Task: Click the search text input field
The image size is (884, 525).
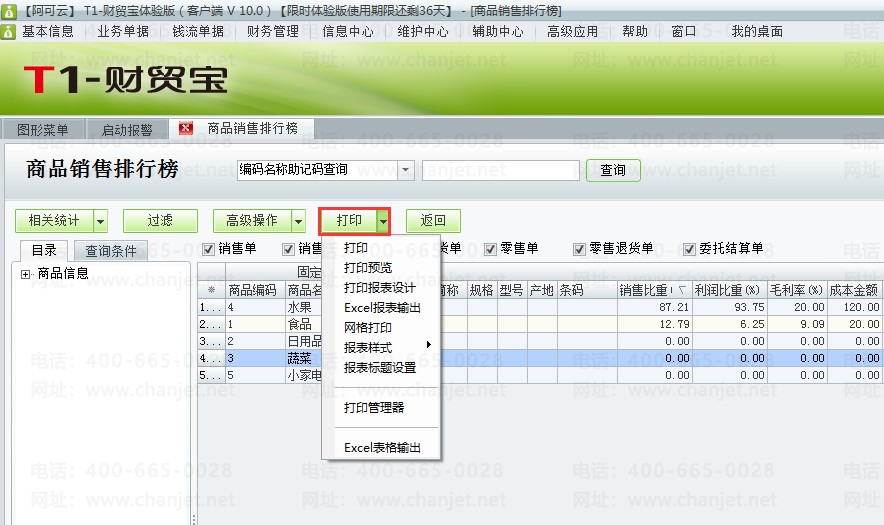Action: click(501, 170)
